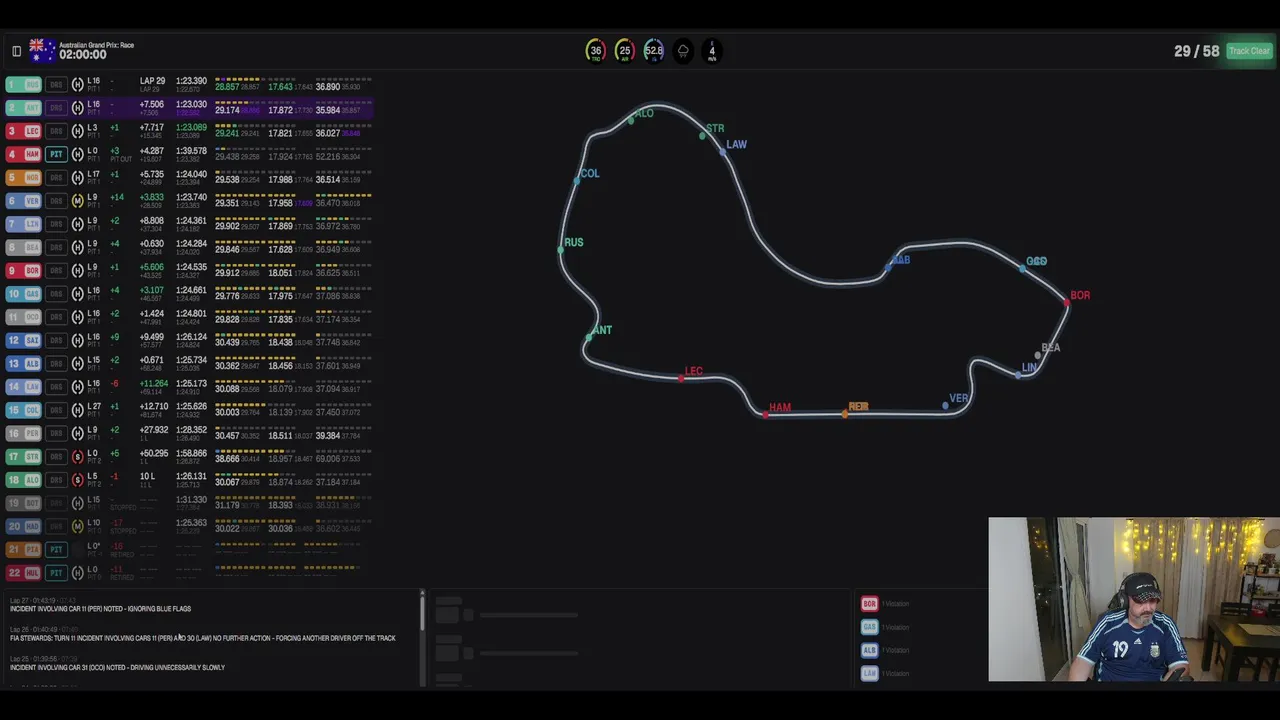Click the medium tyre icon in VER's row
Screen dimensions: 1280x720
[78, 201]
